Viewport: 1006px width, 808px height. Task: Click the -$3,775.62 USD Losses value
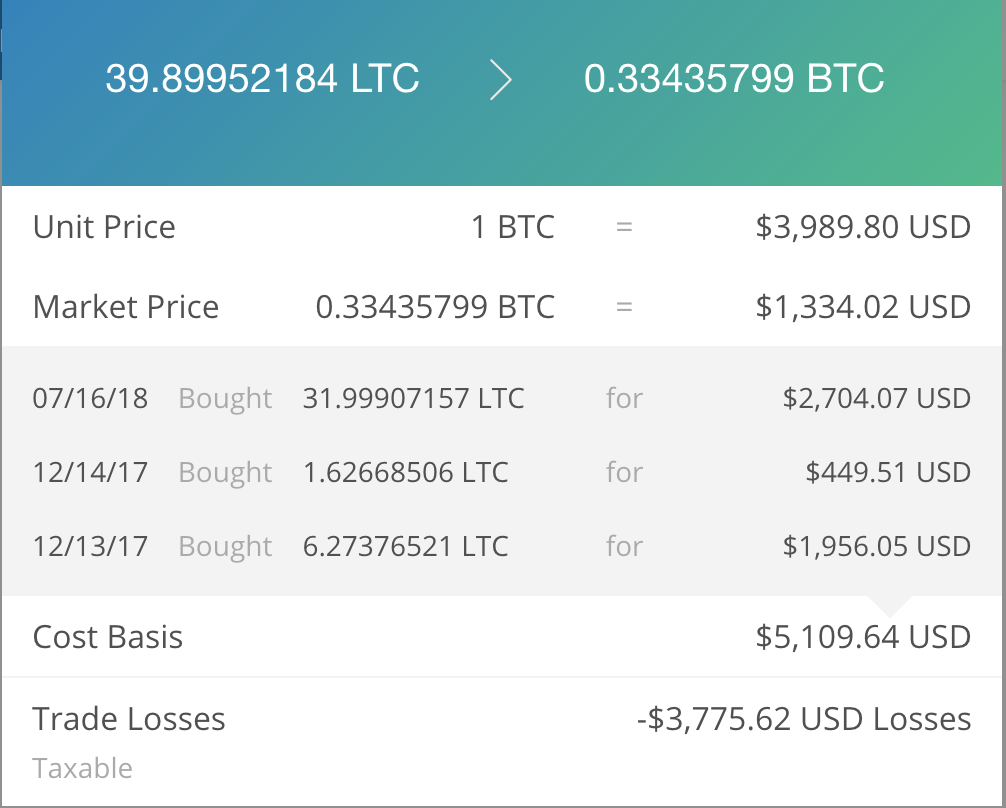tap(803, 719)
